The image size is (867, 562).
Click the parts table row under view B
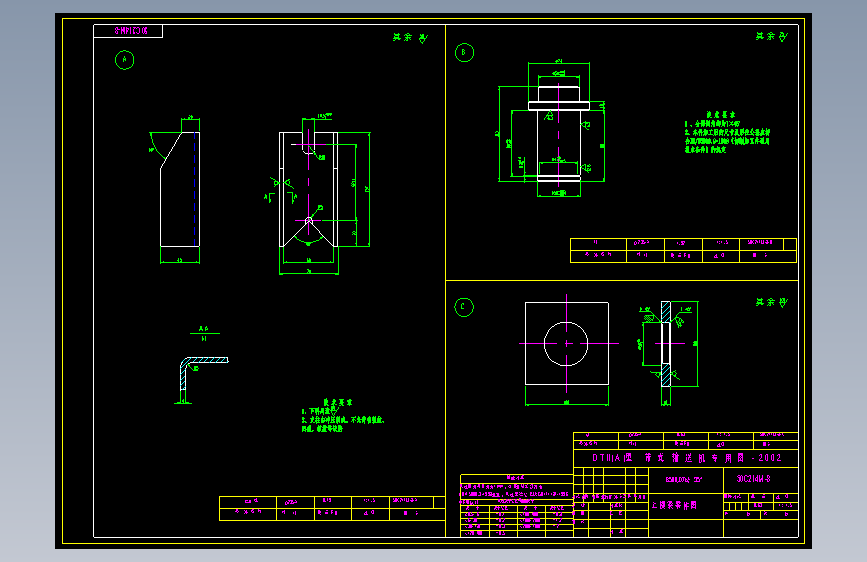[683, 250]
